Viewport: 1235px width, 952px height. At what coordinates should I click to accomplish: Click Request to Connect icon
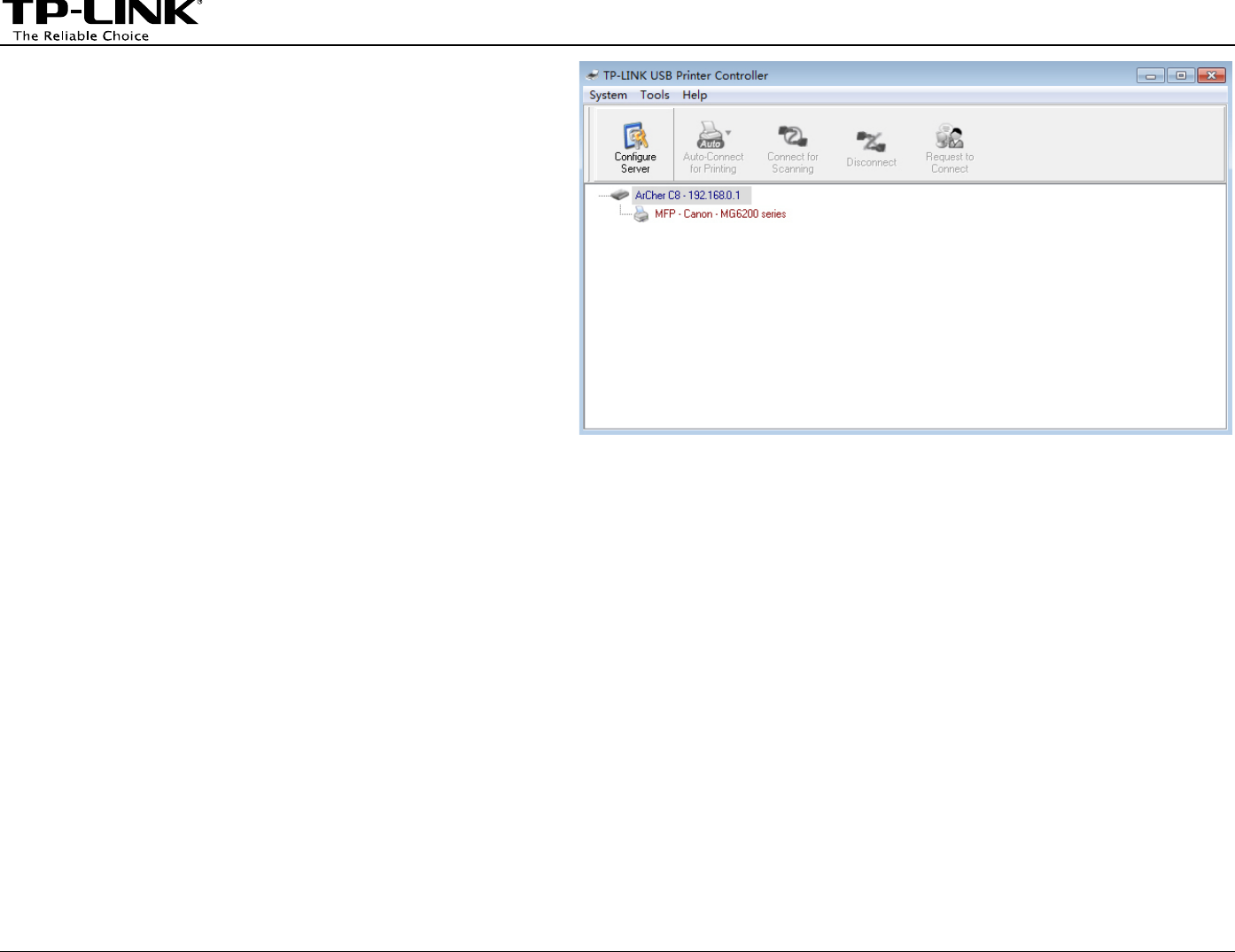(949, 136)
